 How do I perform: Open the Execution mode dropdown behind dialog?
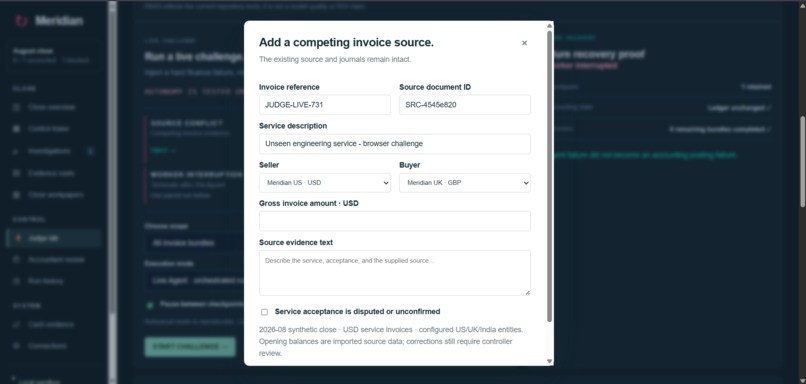(194, 281)
